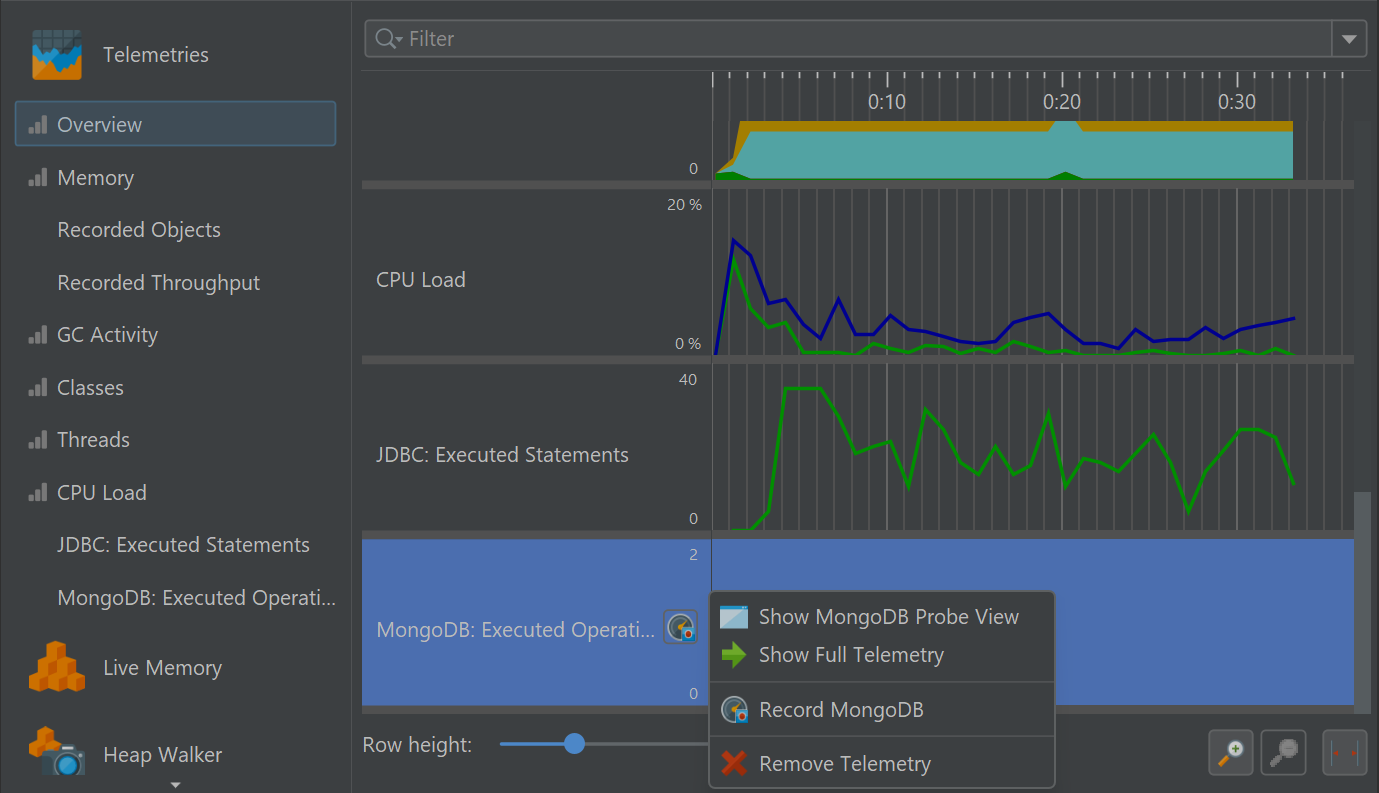The image size is (1379, 793).
Task: Go to Recorded Throughput view
Action: (158, 283)
